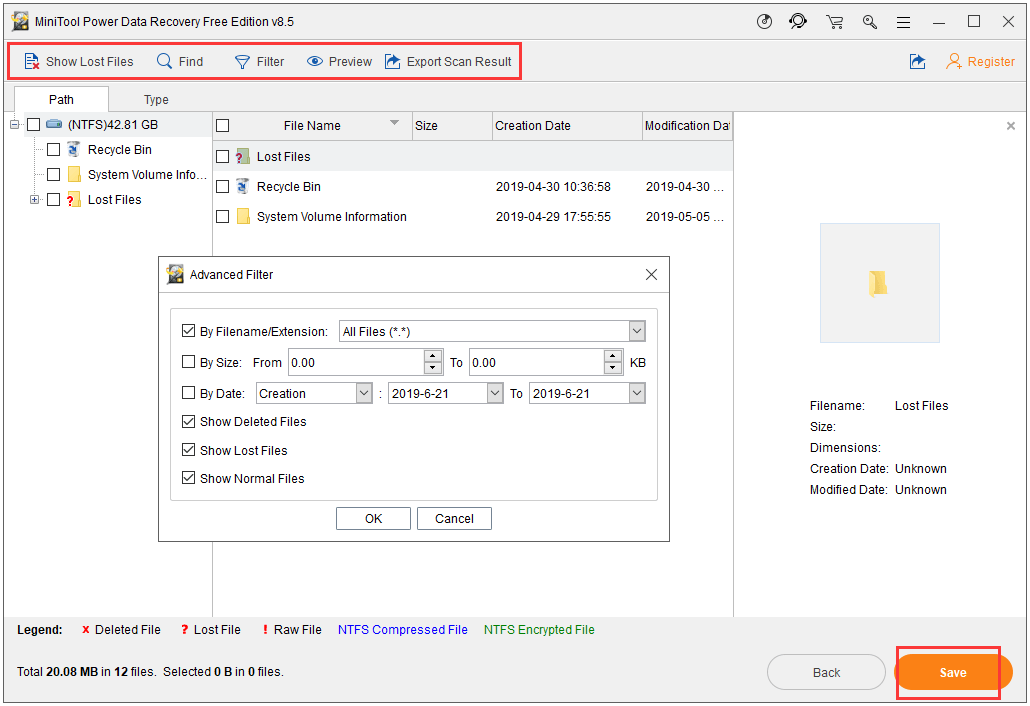Image resolution: width=1030 pixels, height=706 pixels.
Task: Click the To size input field
Action: (x=537, y=363)
